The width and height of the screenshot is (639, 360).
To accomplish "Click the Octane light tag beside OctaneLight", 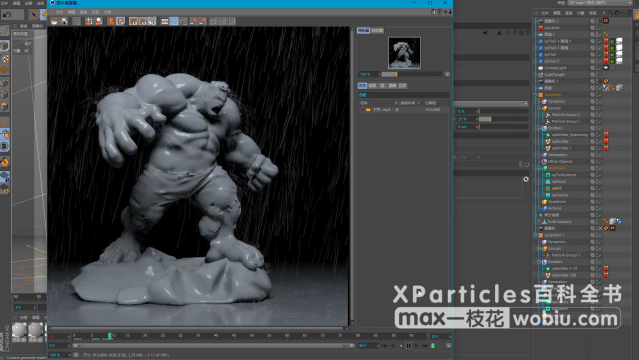I will 606,68.
